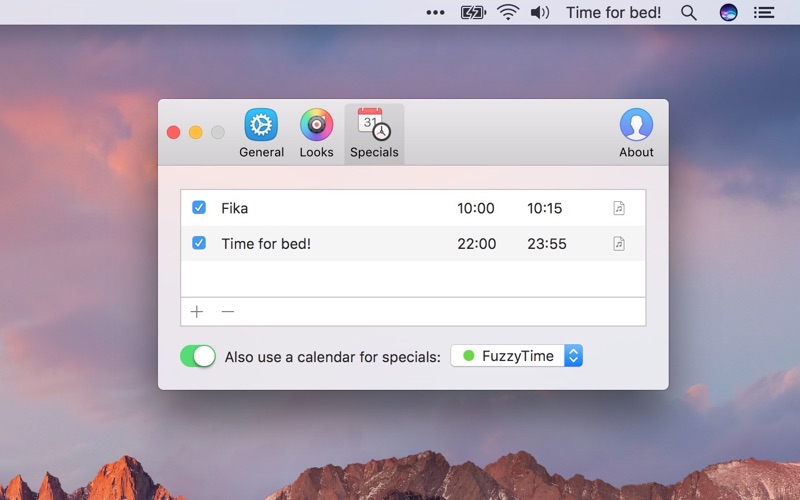Select the Specials tab
This screenshot has height=500, width=800.
[x=374, y=134]
